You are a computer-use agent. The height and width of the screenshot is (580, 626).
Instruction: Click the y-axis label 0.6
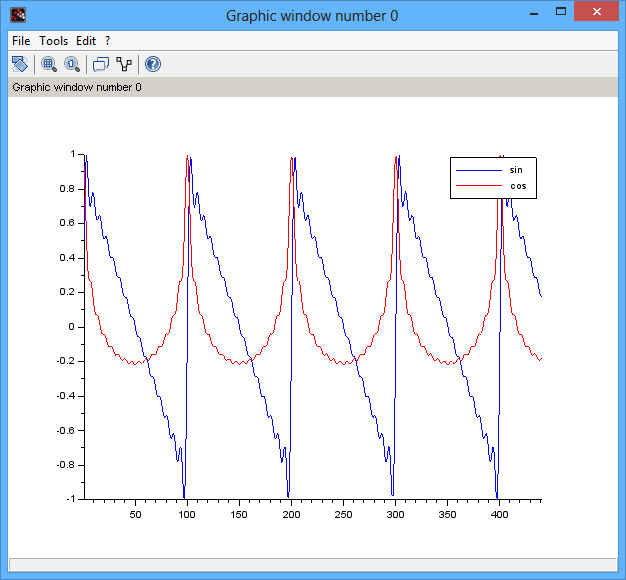(67, 223)
